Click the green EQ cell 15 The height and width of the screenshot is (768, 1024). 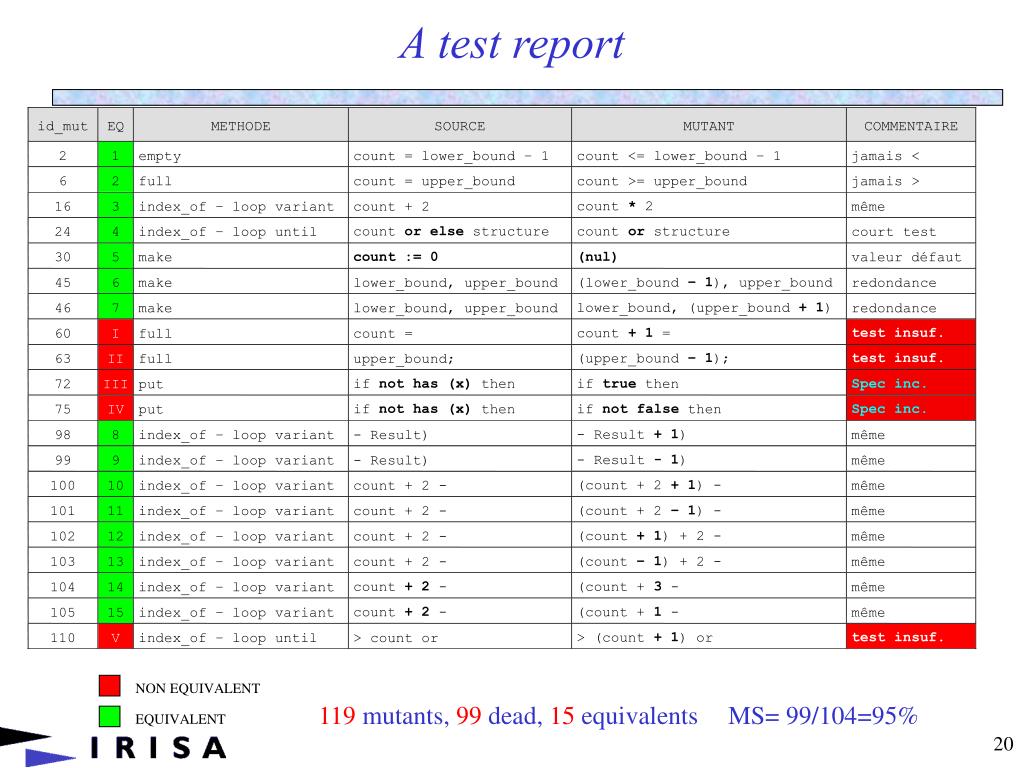click(116, 612)
